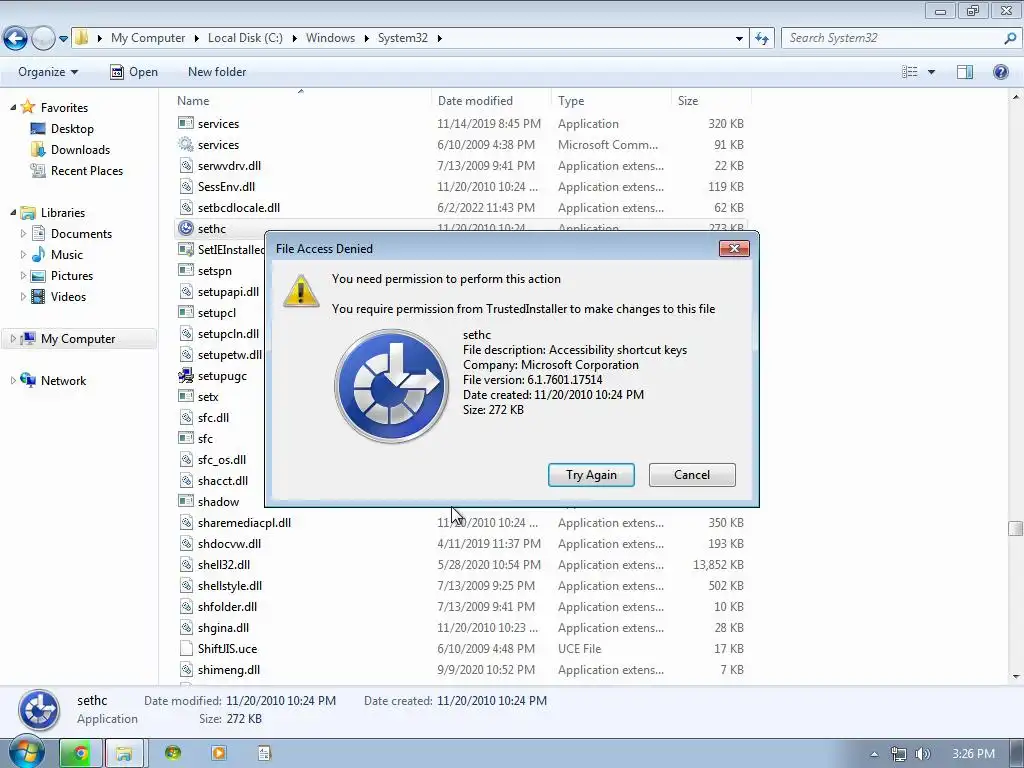The image size is (1024, 768).
Task: Open Chrome from the taskbar
Action: 80,754
